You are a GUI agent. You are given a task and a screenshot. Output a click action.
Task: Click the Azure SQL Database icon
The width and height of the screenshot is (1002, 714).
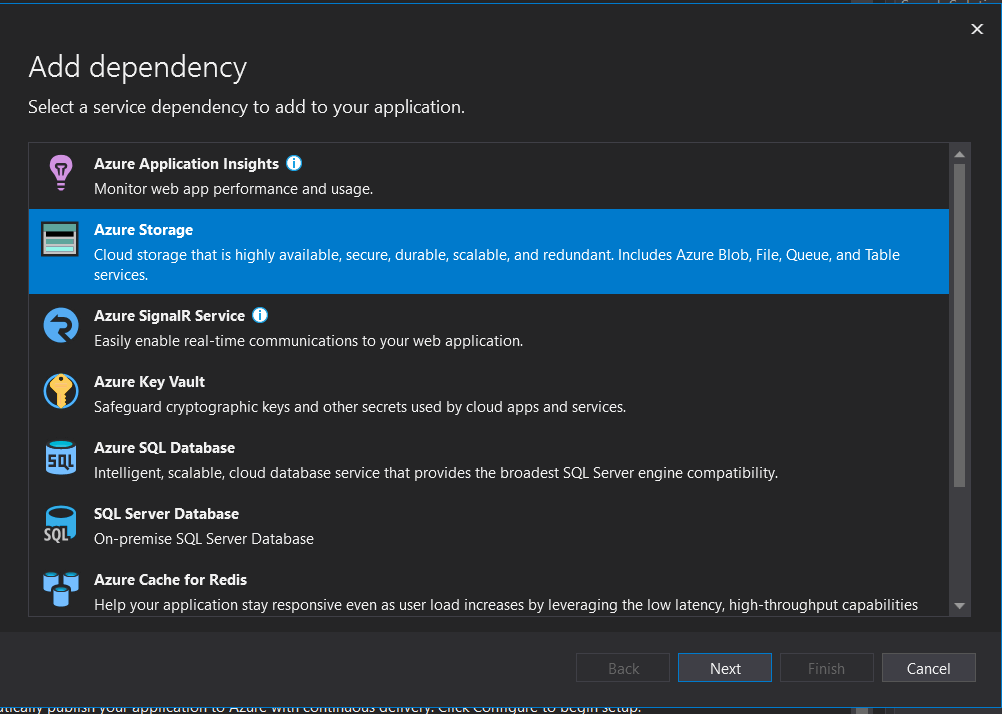pyautogui.click(x=61, y=458)
